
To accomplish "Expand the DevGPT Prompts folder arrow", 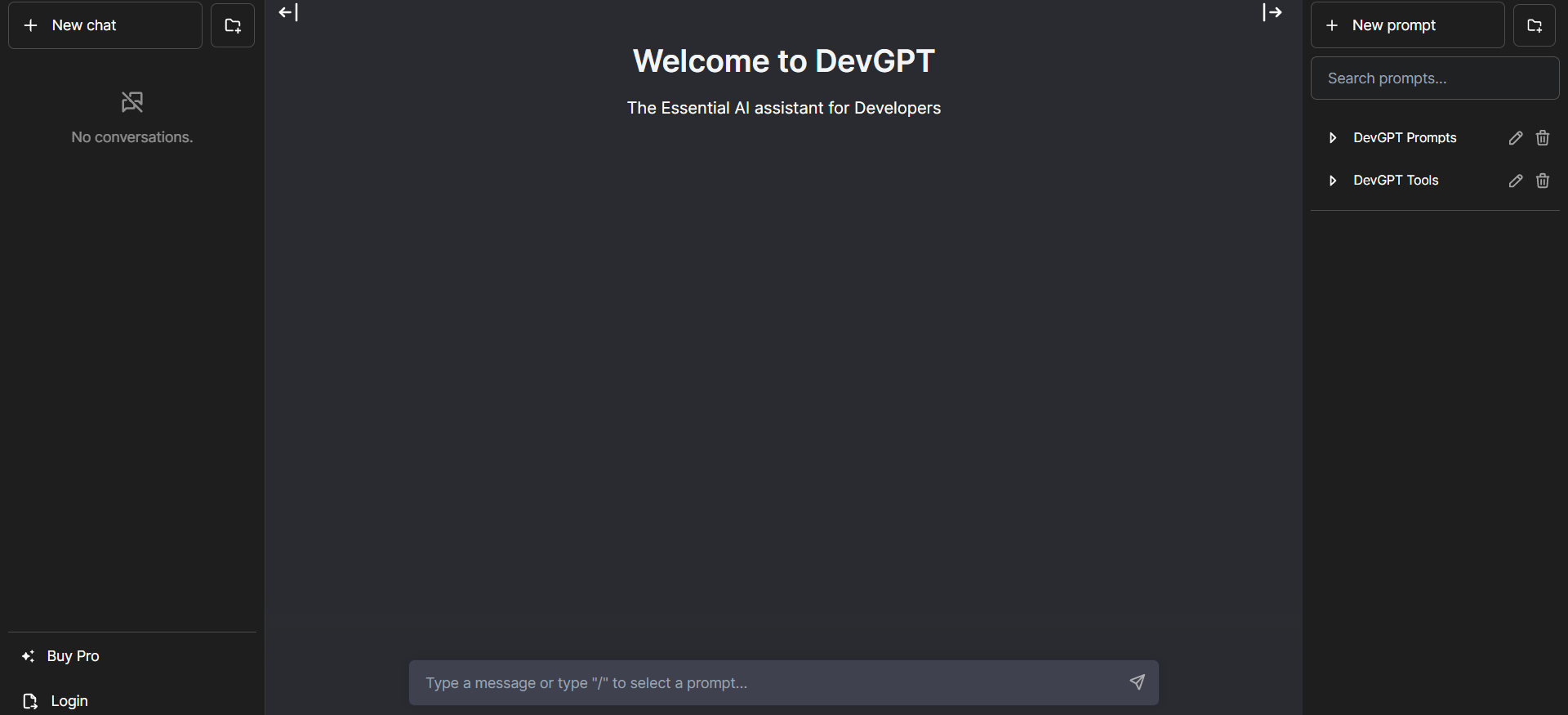I will point(1333,138).
